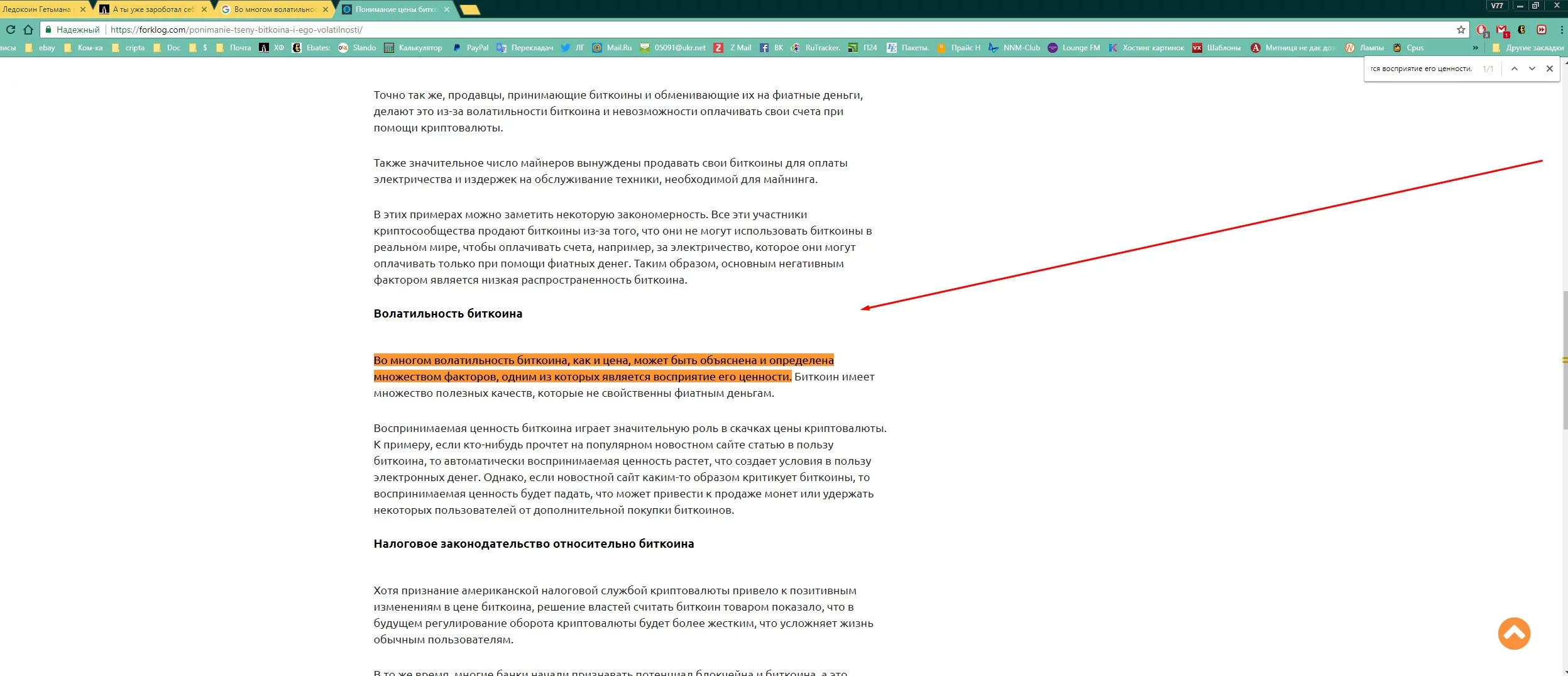Screen dimensions: 1568x676
Task: Open the ХФ bookmark
Action: tap(271, 48)
